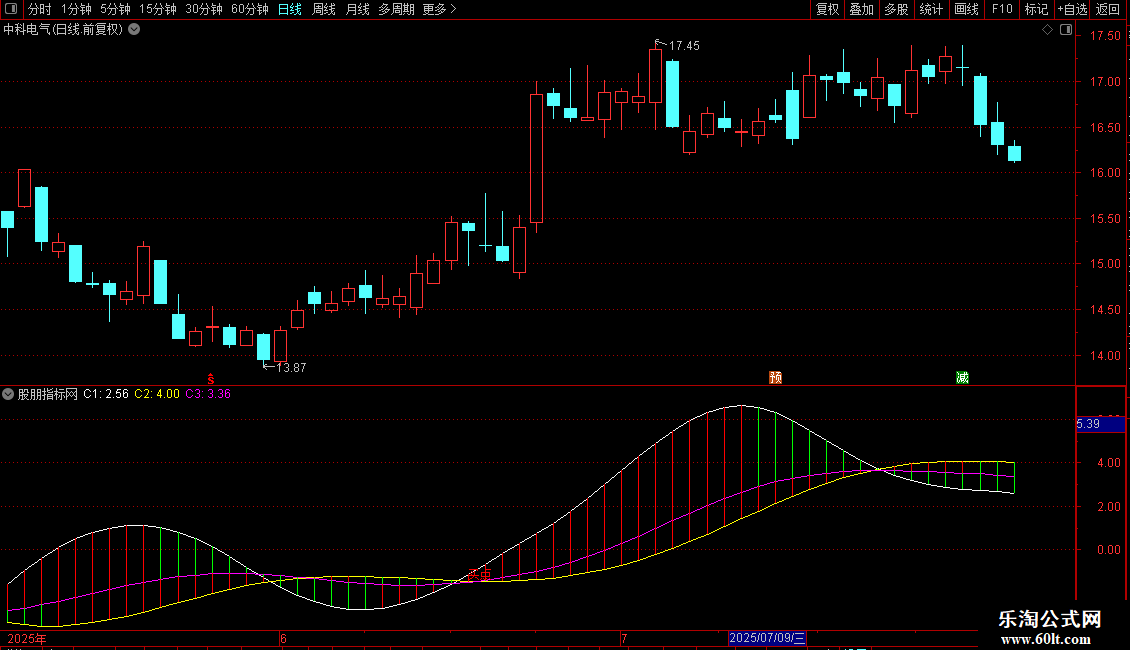The image size is (1130, 650).
Task: Click the 17.50 price axis label
Action: [x=1105, y=36]
